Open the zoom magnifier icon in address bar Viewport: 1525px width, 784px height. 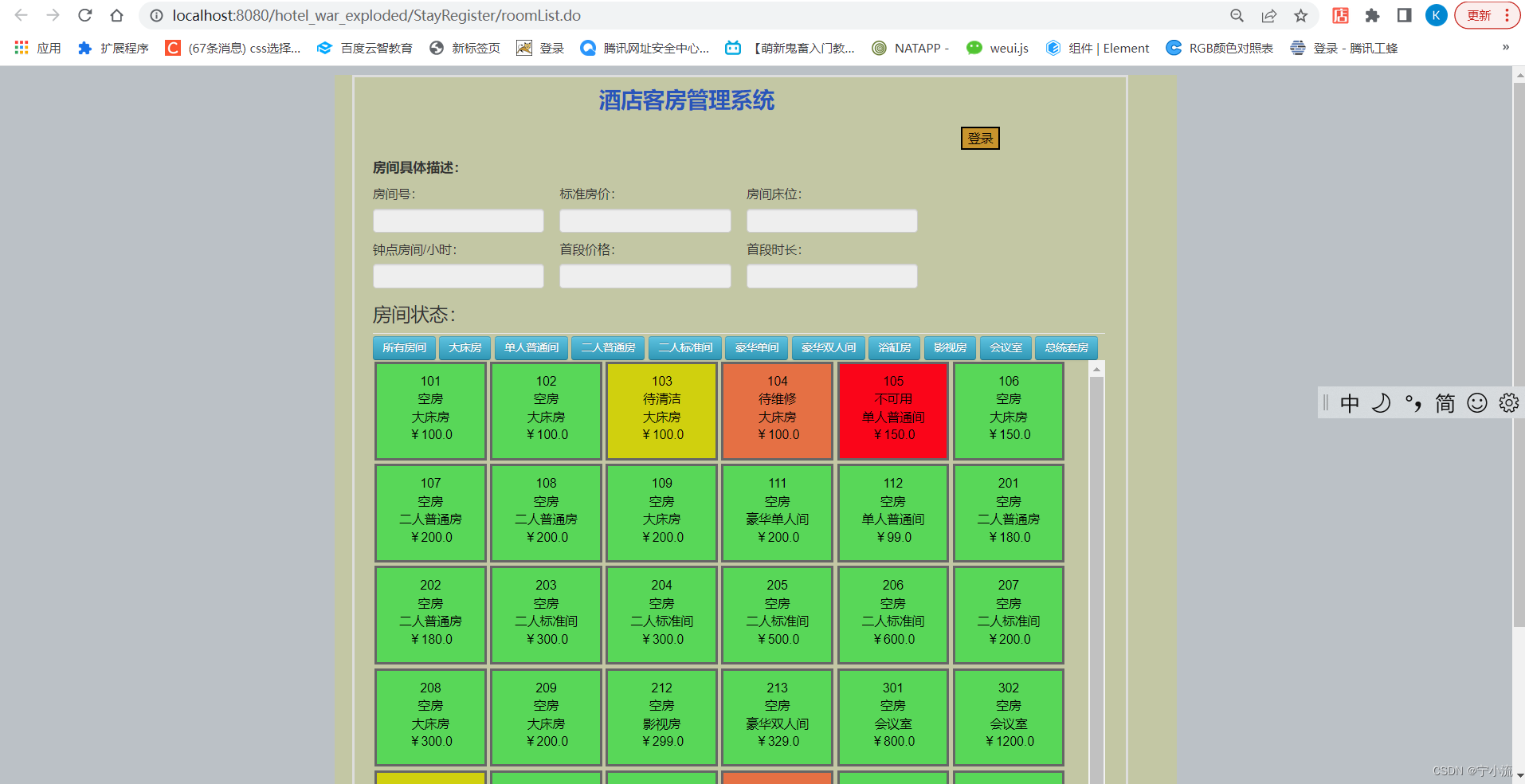click(x=1237, y=15)
